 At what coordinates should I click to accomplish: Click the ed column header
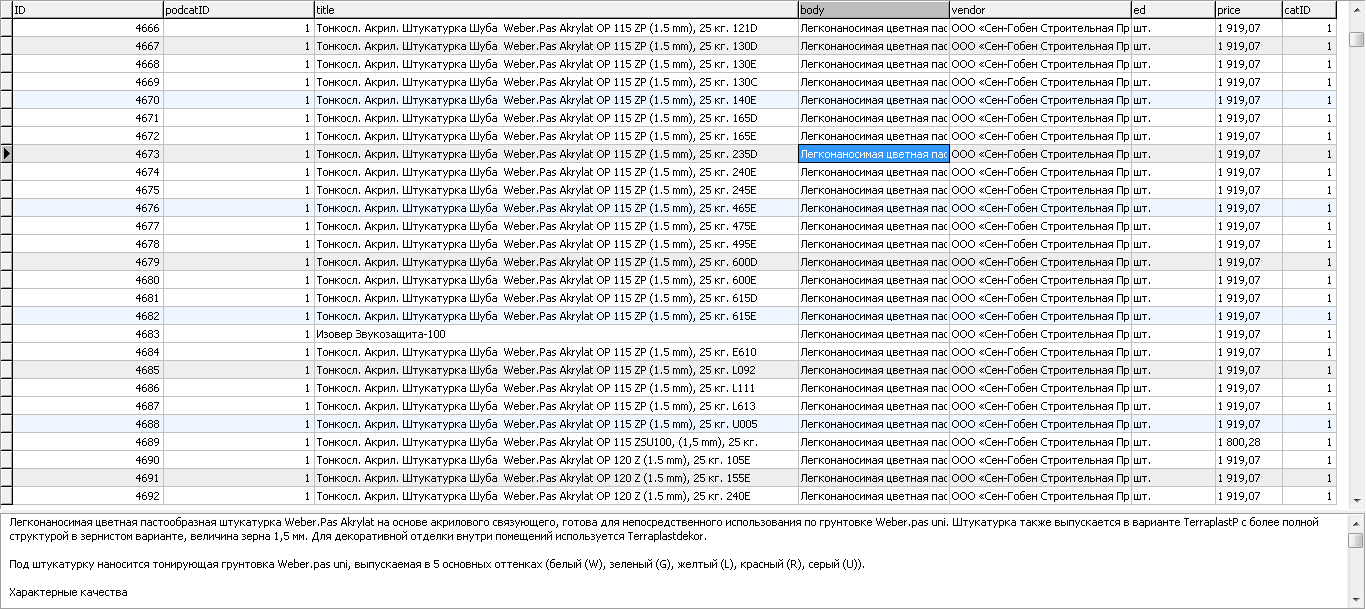[1173, 10]
